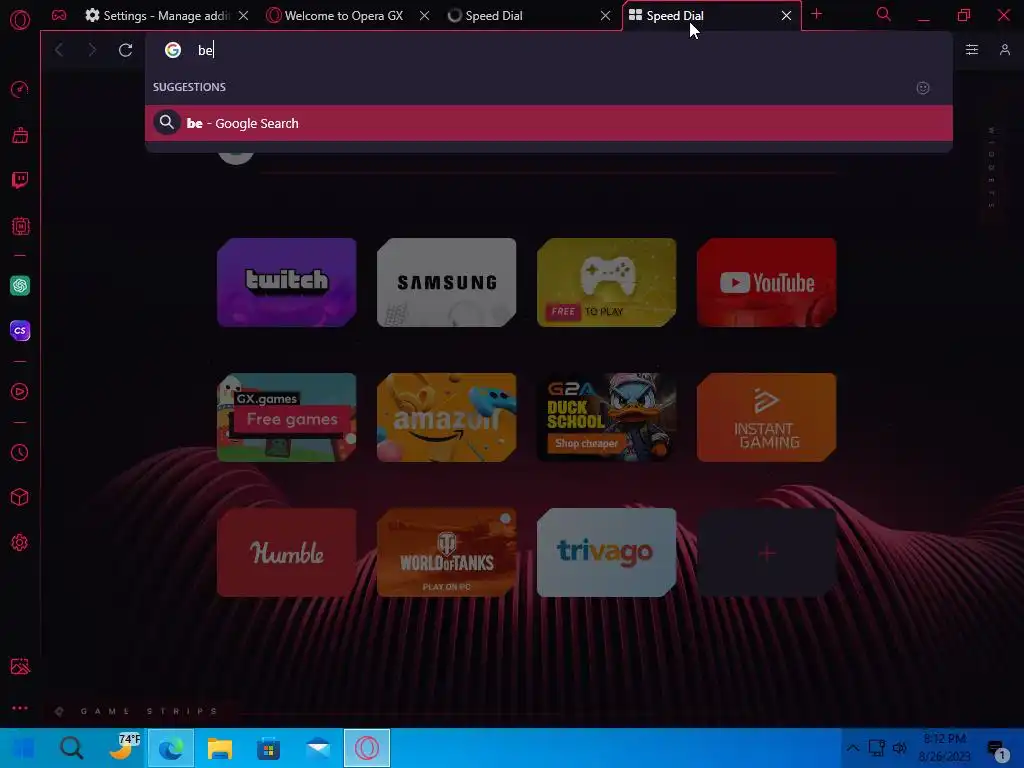Open GX Corner gamepad icon

(x=59, y=16)
